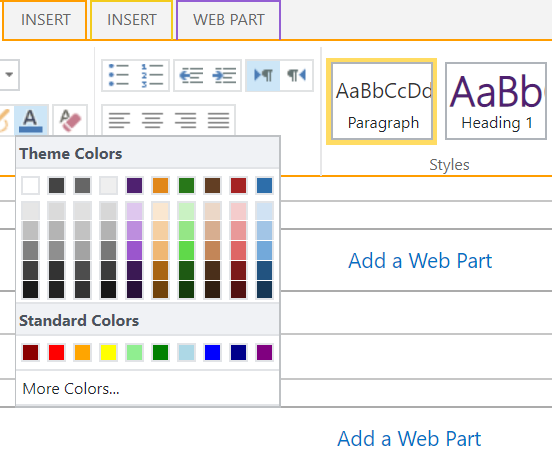The height and width of the screenshot is (457, 552).
Task: Click the lower Add a Web Part link
Action: (409, 439)
